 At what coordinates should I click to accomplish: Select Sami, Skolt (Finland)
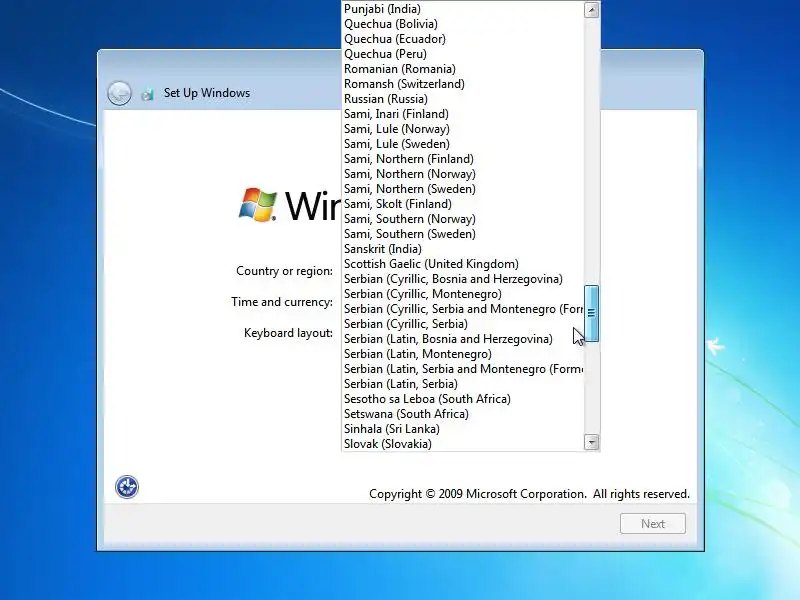click(x=463, y=204)
